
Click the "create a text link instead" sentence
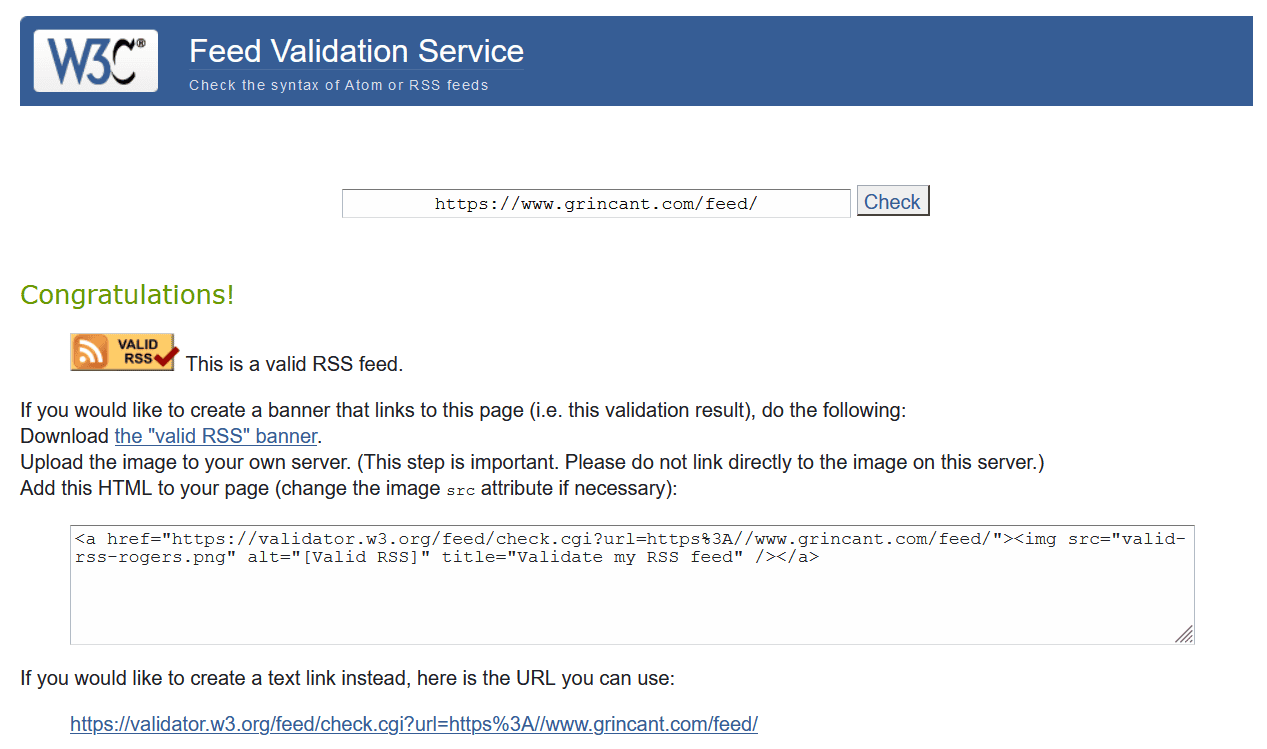tap(347, 678)
